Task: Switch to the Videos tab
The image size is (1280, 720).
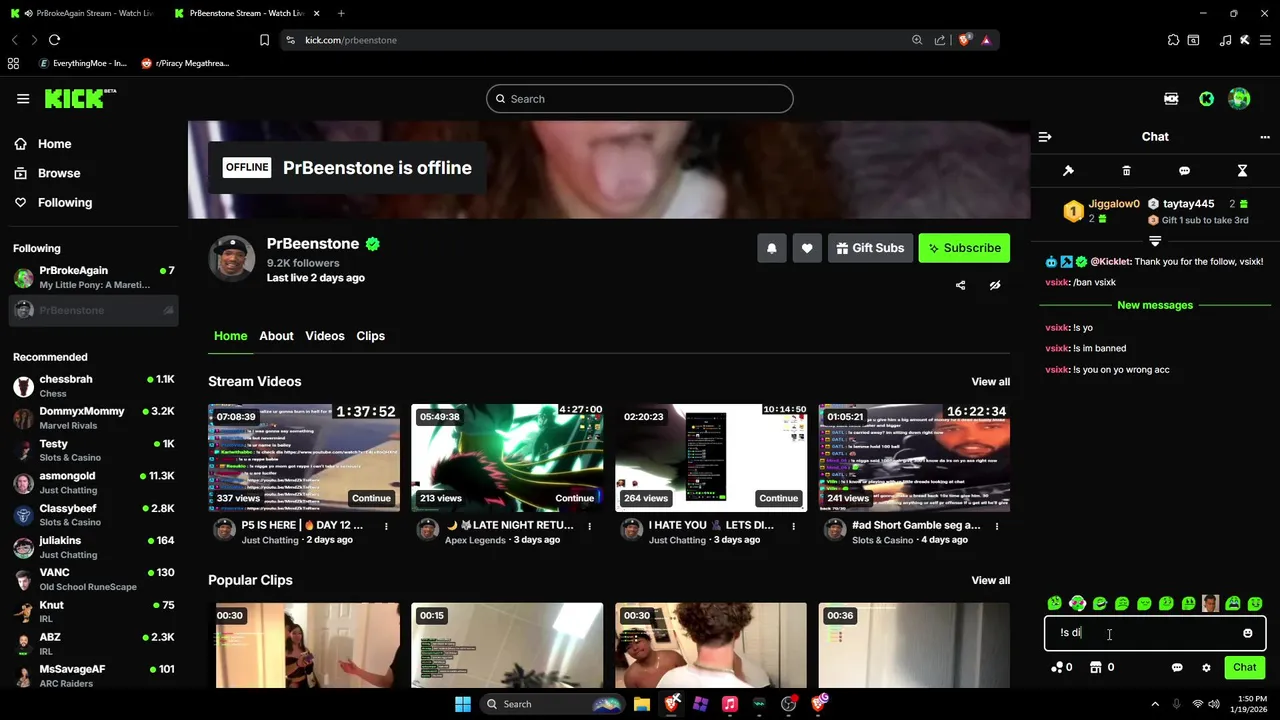Action: [325, 336]
